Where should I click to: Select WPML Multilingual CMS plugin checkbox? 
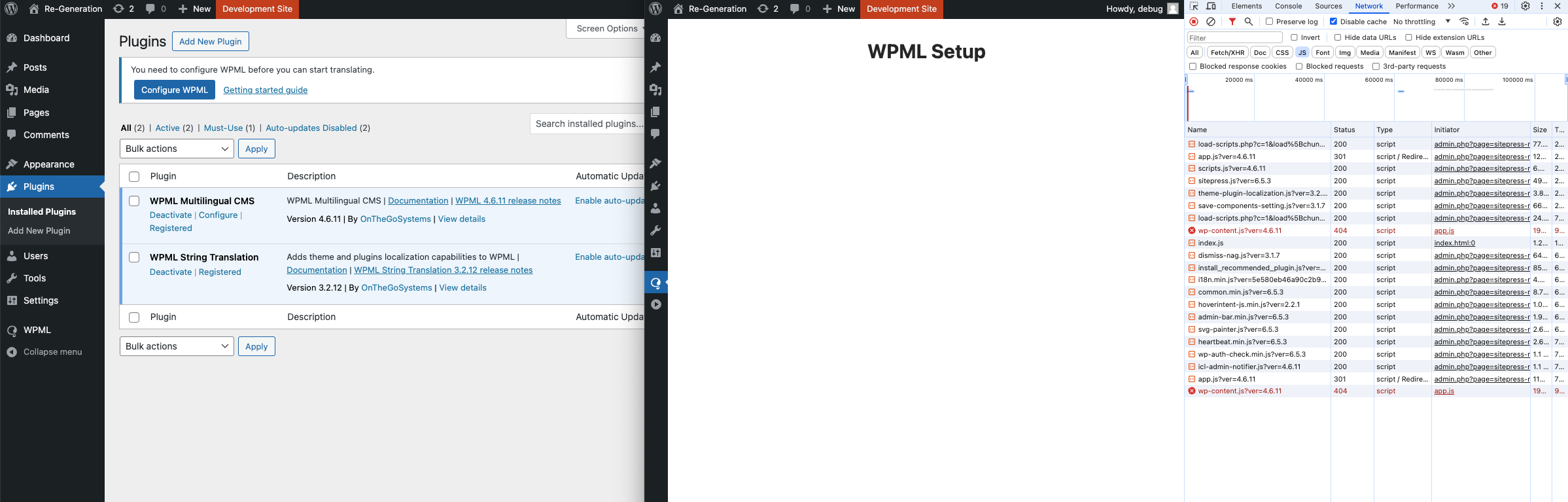coord(134,201)
